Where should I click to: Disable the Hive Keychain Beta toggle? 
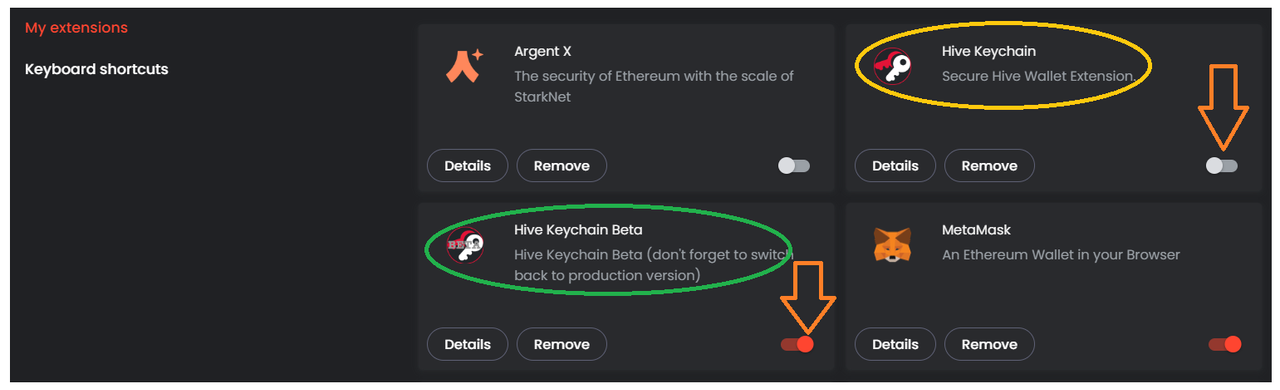click(797, 344)
